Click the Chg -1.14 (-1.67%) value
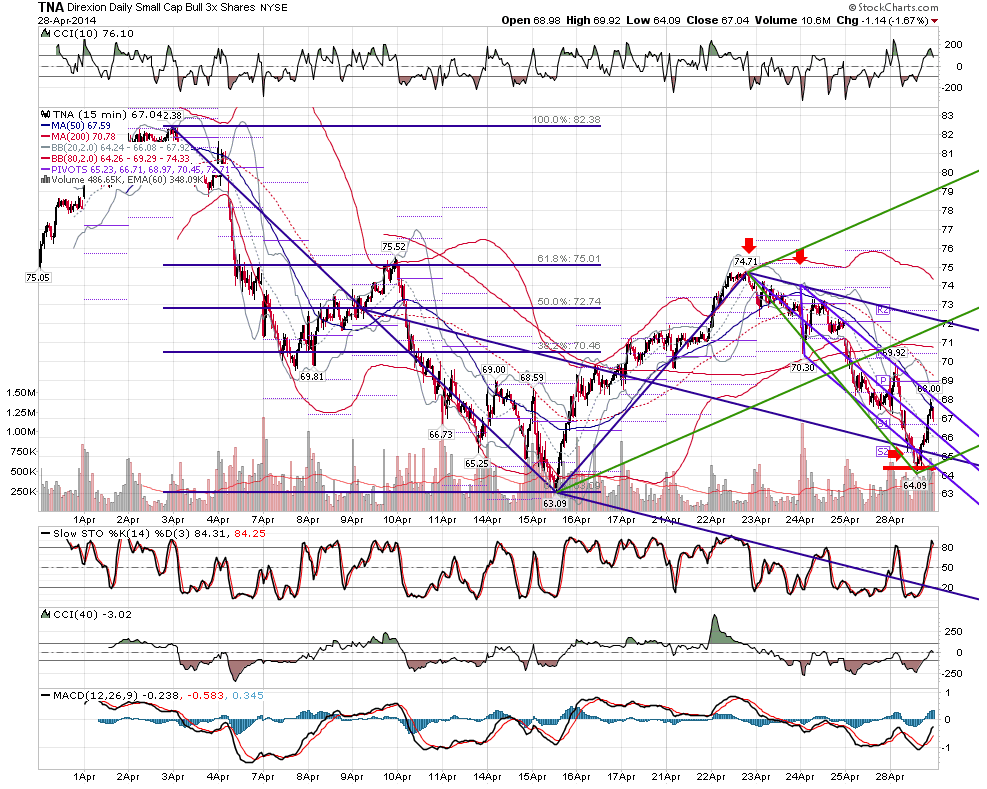Image resolution: width=987 pixels, height=789 pixels. 883,20
